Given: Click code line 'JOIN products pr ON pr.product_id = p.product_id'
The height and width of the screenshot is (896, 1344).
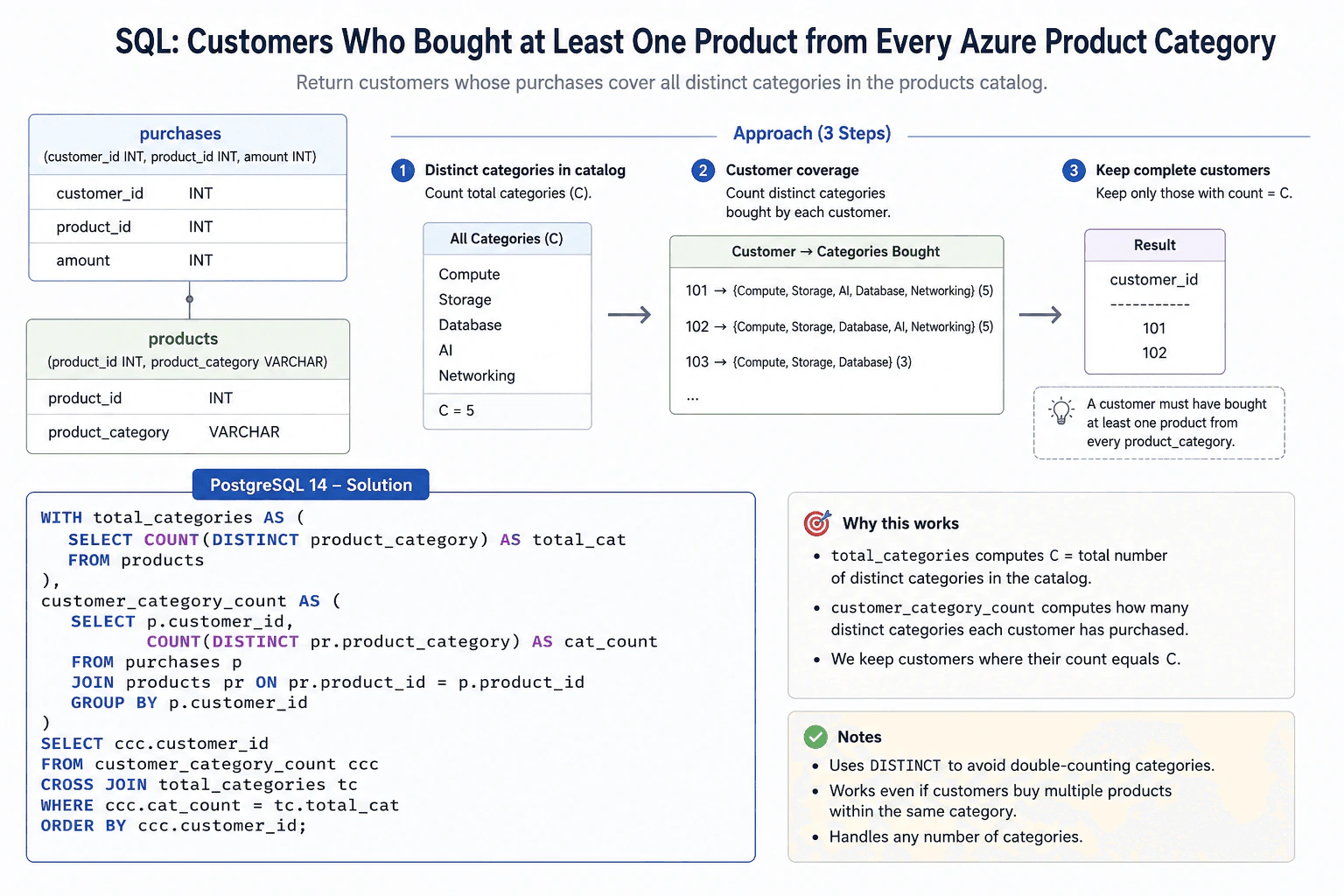Looking at the screenshot, I should [x=327, y=682].
